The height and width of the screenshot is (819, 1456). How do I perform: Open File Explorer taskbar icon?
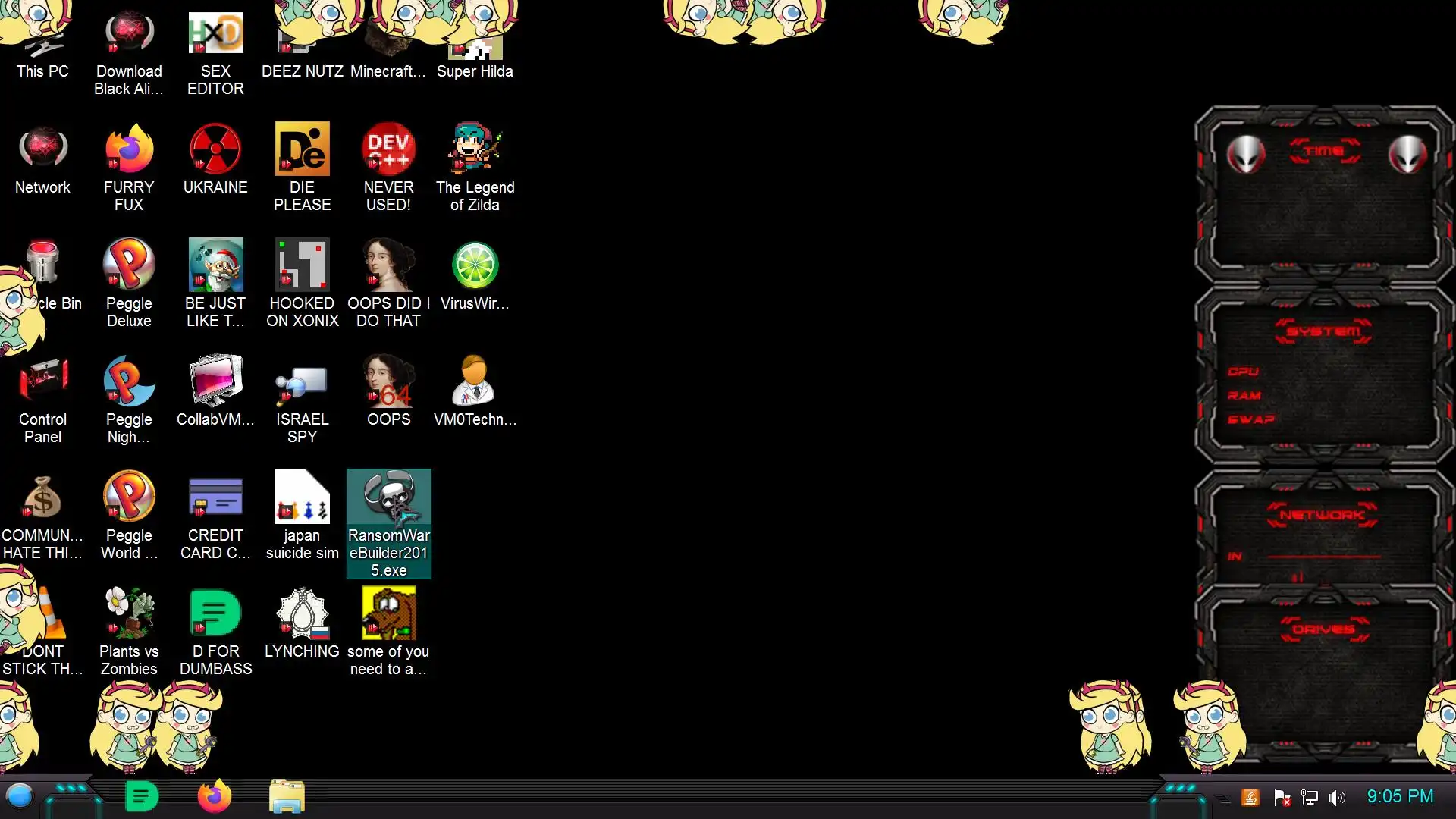coord(287,796)
